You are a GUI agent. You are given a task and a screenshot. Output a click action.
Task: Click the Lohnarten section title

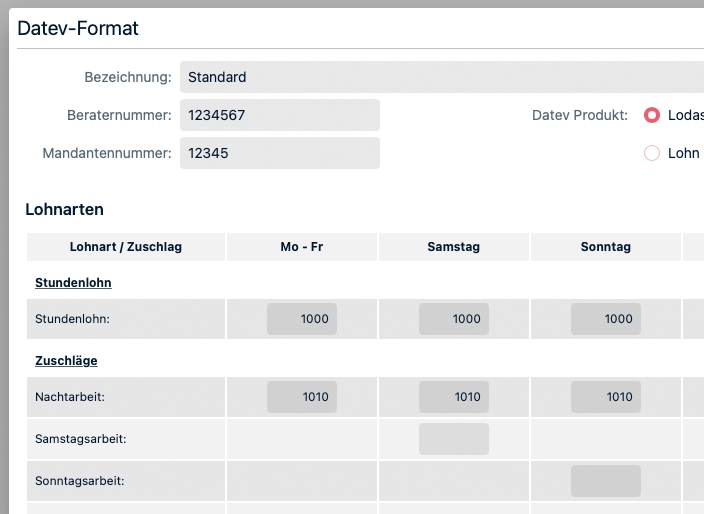click(x=64, y=210)
